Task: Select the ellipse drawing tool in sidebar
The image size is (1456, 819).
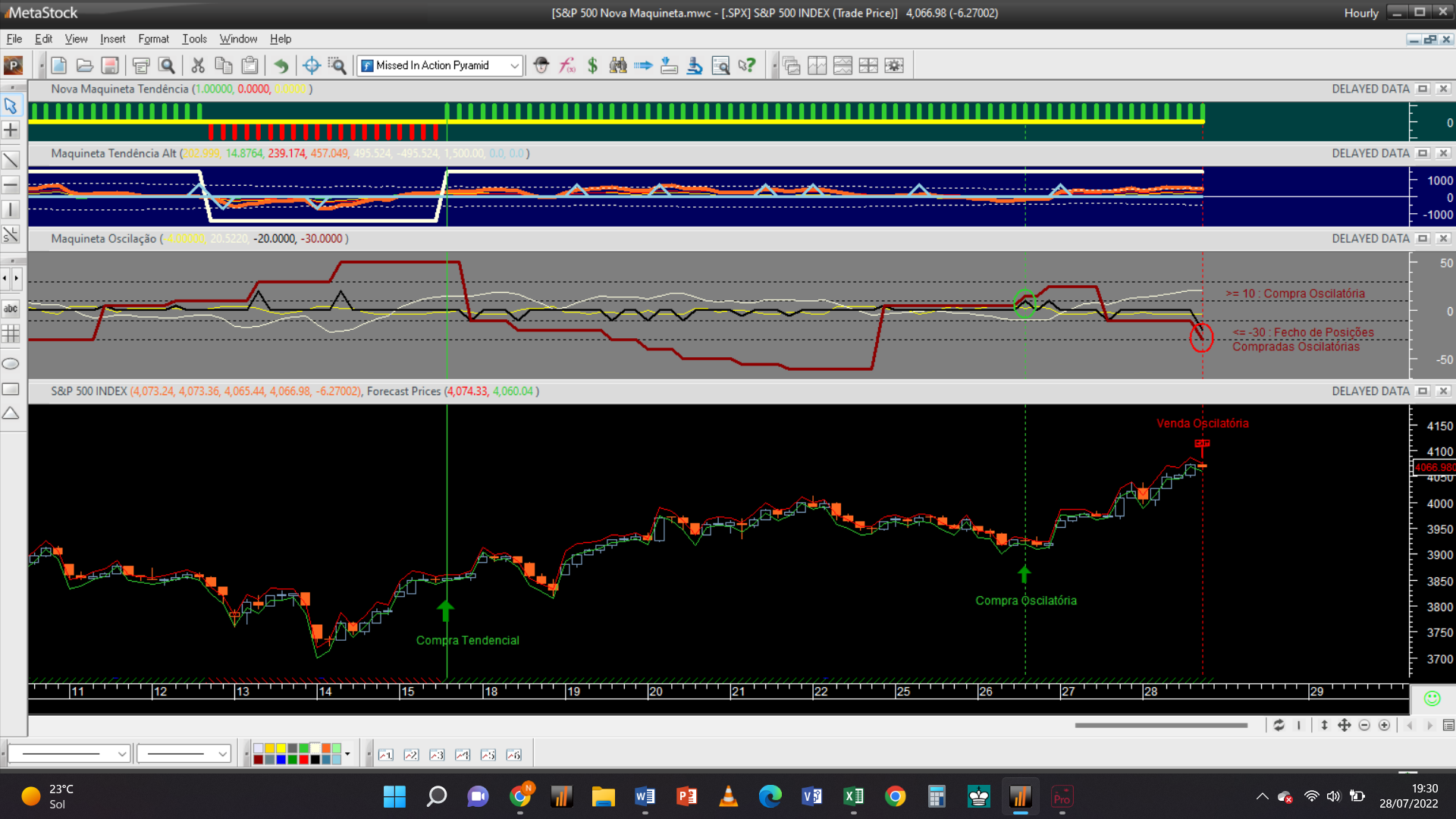Action: coord(11,364)
